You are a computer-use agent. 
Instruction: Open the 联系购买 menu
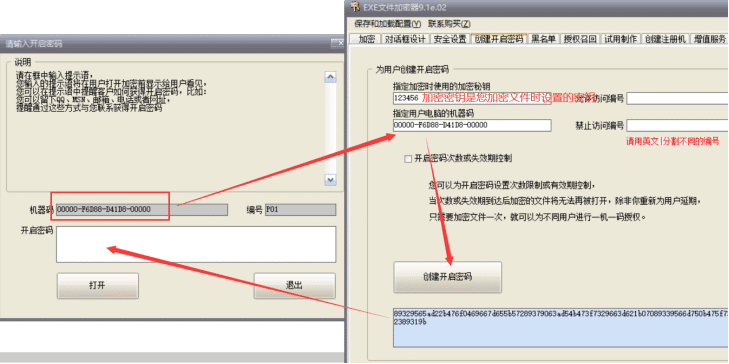pos(449,24)
